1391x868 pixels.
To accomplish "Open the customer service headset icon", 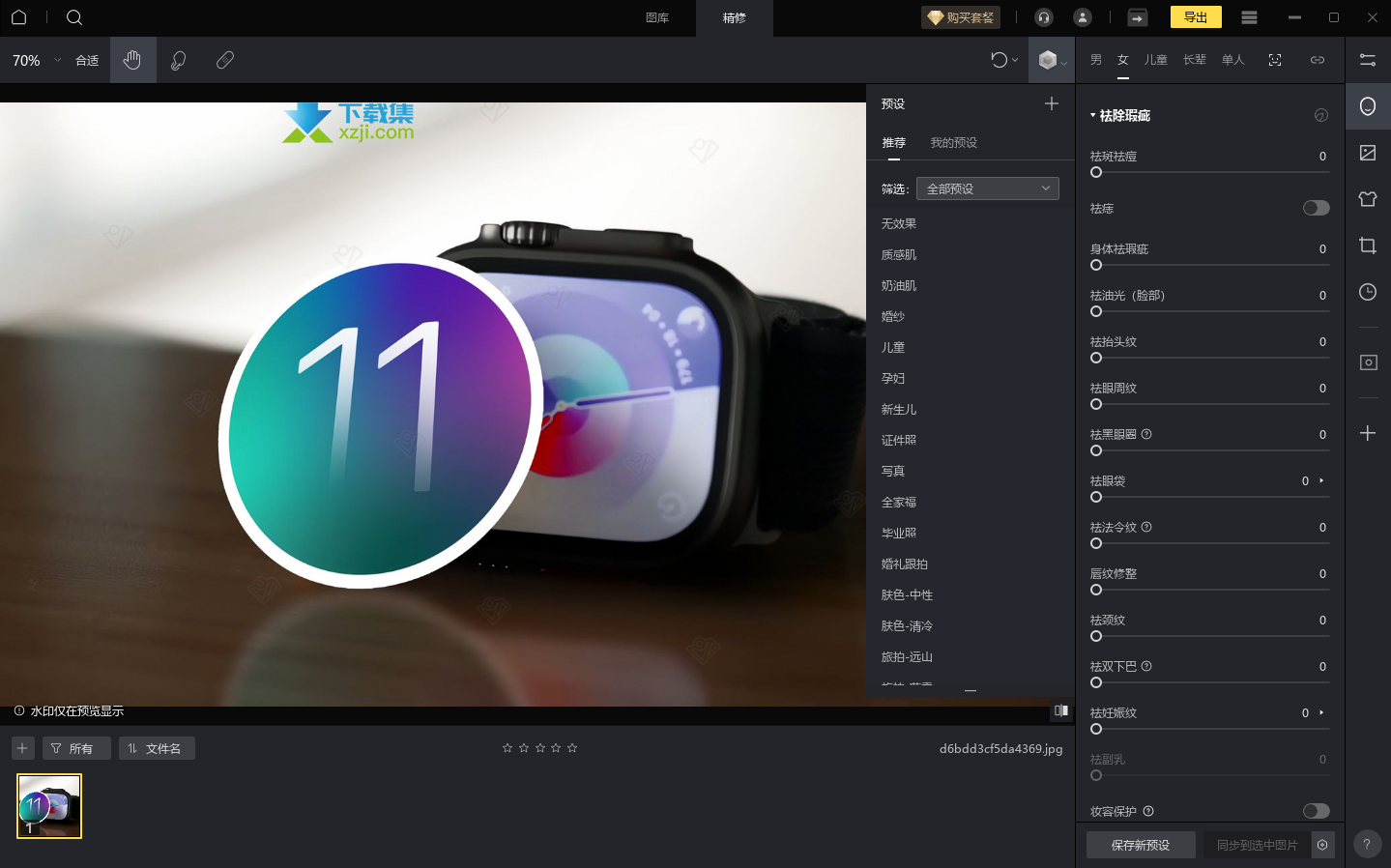I will 1044,17.
